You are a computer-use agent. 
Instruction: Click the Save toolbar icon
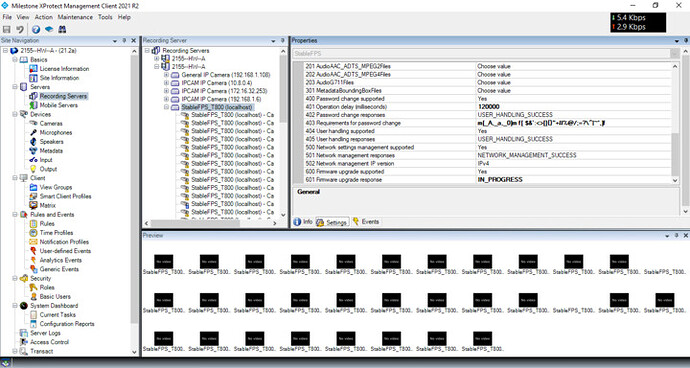pos(7,29)
